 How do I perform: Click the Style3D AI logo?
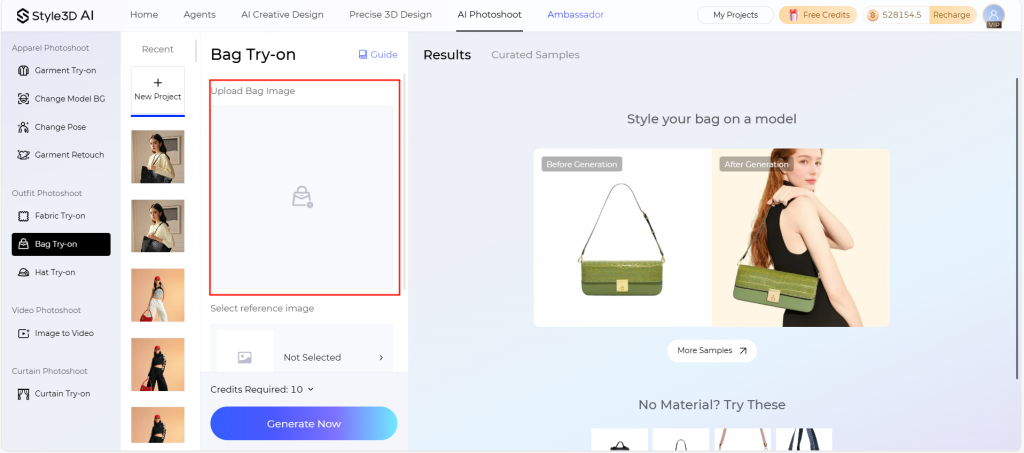coord(55,15)
